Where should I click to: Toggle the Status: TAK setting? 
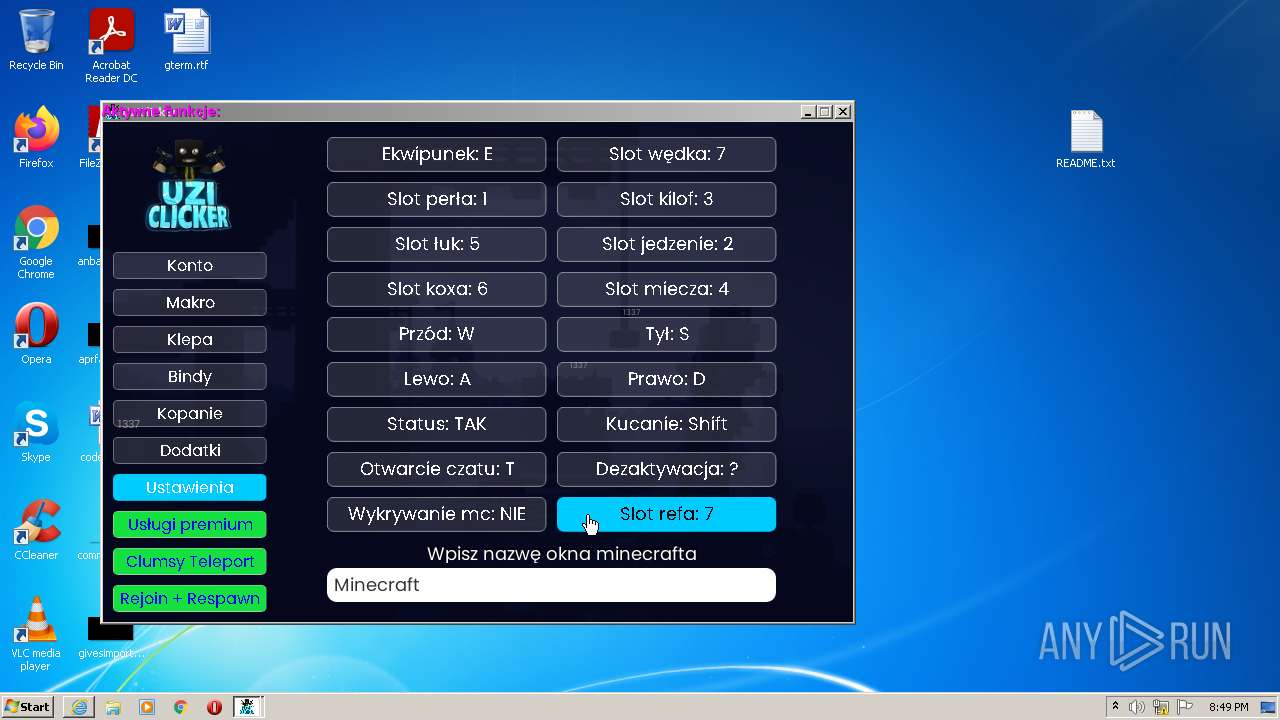(437, 424)
